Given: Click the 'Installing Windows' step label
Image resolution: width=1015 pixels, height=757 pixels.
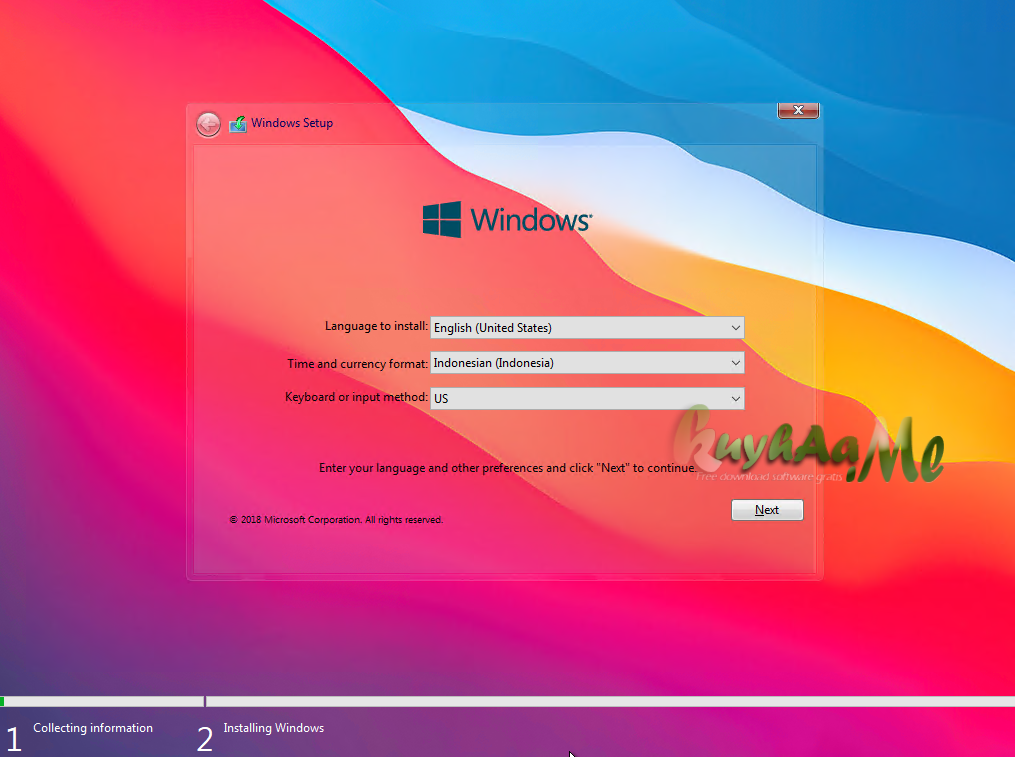Looking at the screenshot, I should (x=273, y=728).
